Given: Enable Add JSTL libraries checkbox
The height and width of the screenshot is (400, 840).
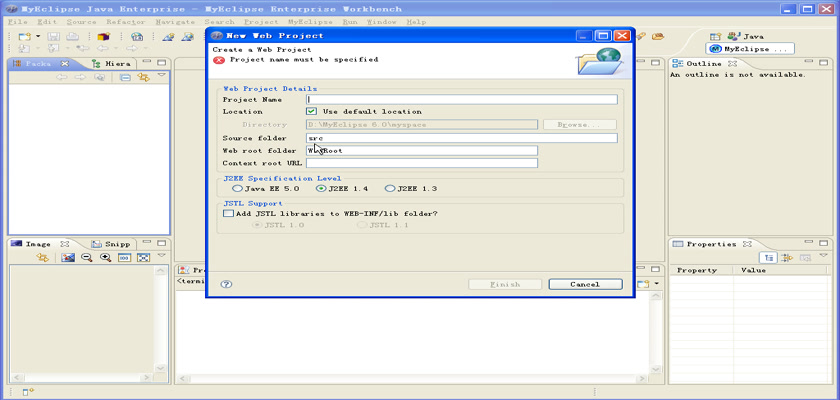Looking at the screenshot, I should click(228, 213).
